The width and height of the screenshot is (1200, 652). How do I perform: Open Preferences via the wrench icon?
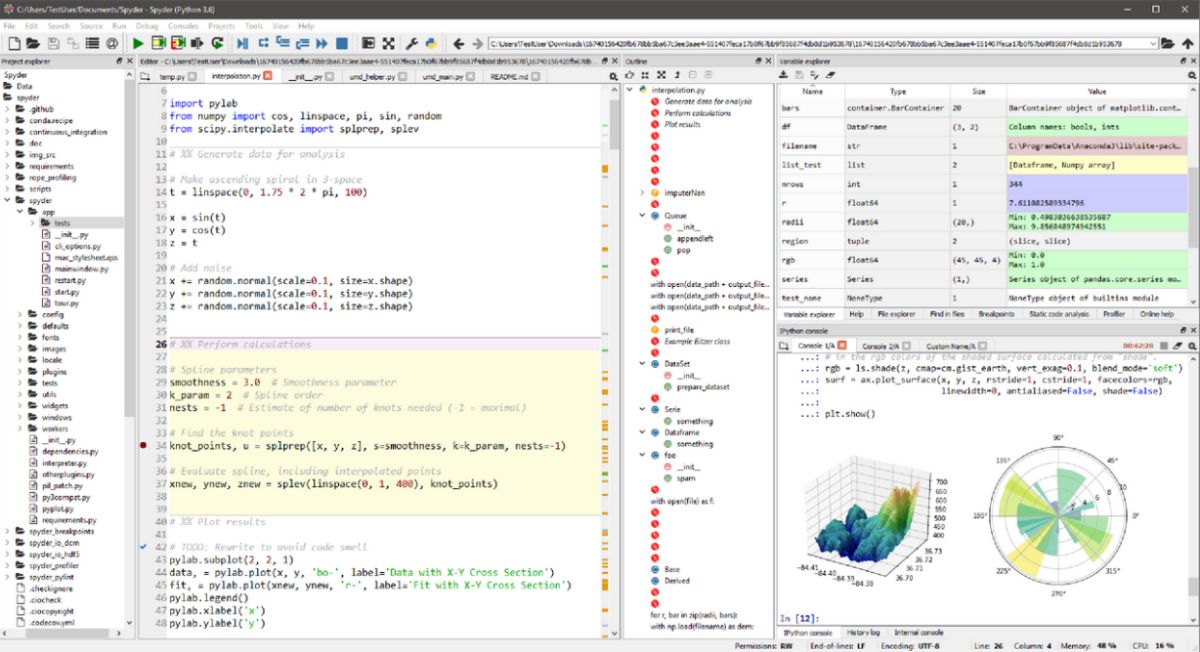411,43
